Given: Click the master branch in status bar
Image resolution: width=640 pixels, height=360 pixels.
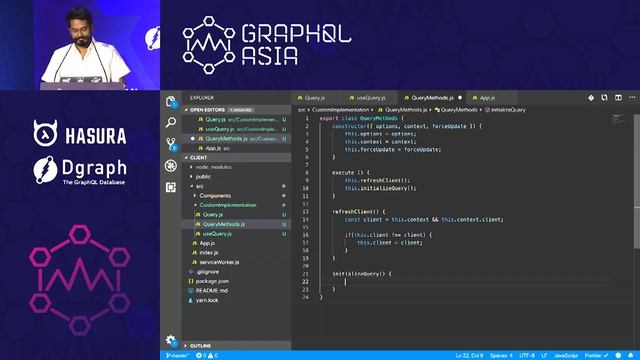Looking at the screenshot, I should (177, 356).
